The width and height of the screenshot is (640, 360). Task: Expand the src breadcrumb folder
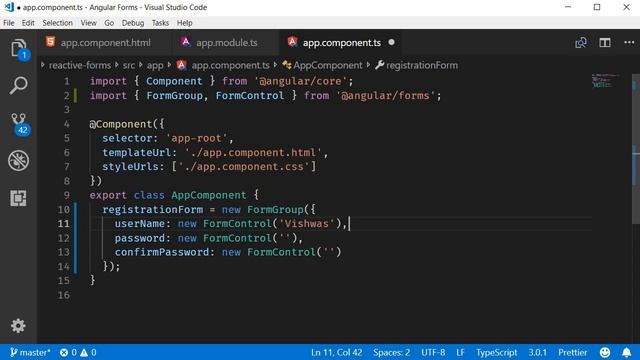pos(129,65)
